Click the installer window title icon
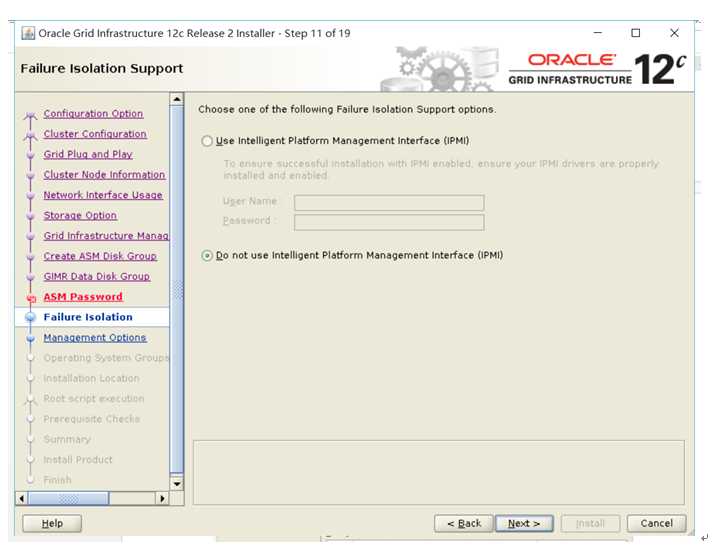 [x=28, y=33]
